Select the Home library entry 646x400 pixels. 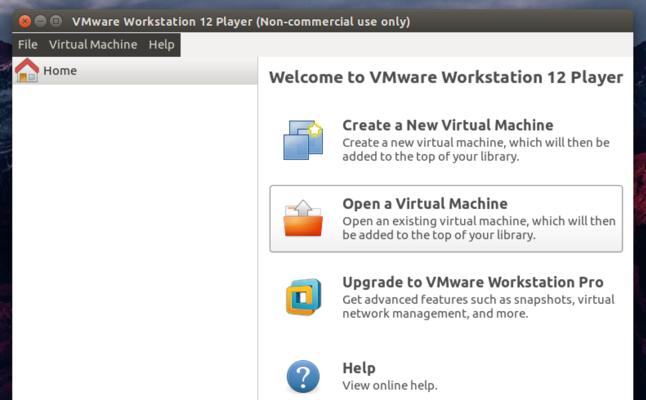(135, 71)
